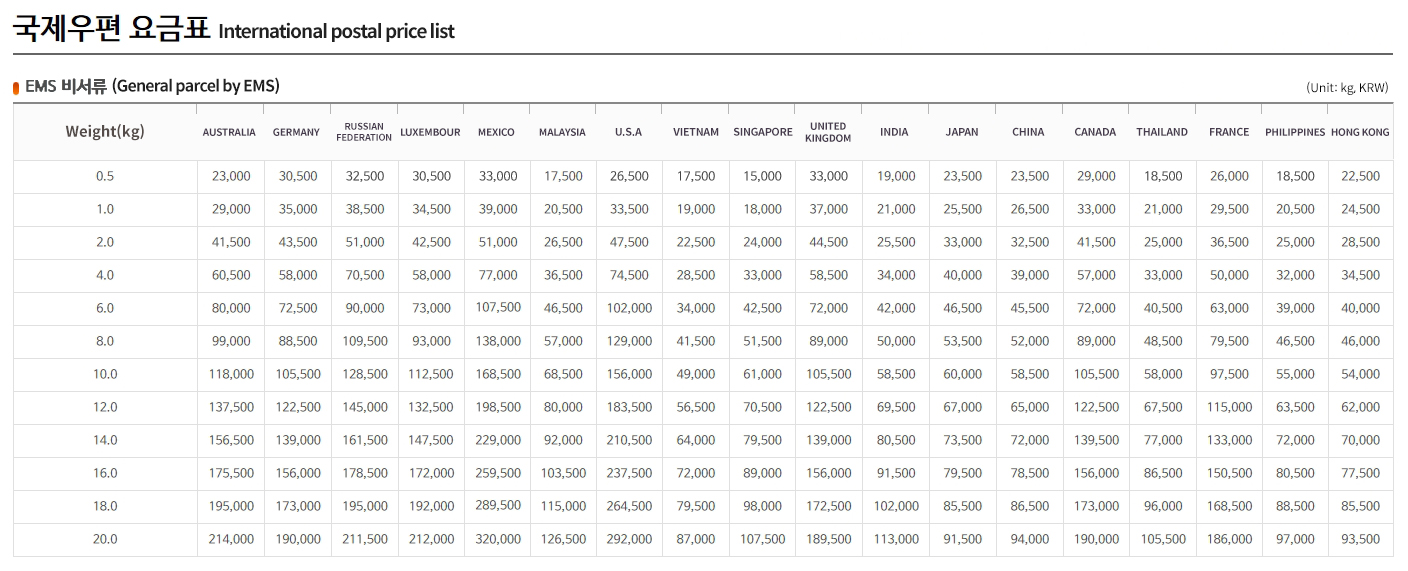Click the Unit: kg, KRW note

coord(1347,88)
